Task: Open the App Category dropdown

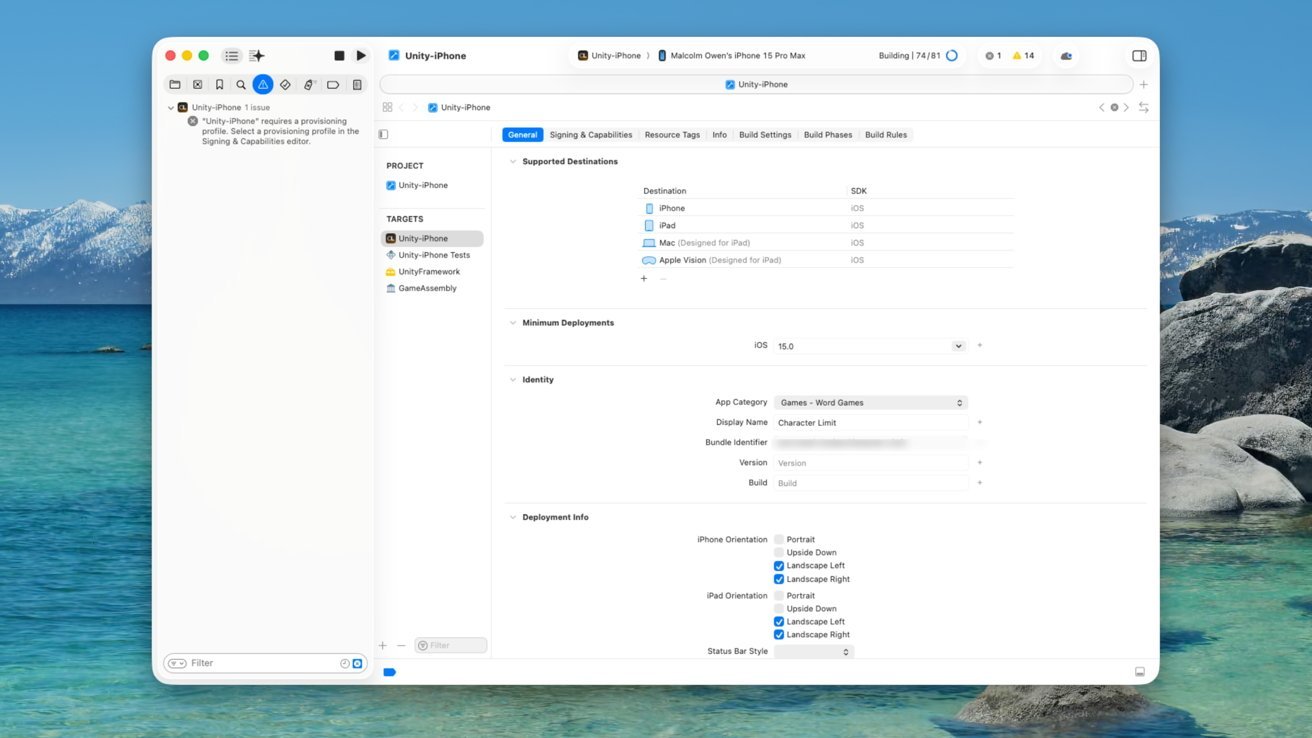Action: click(x=870, y=403)
